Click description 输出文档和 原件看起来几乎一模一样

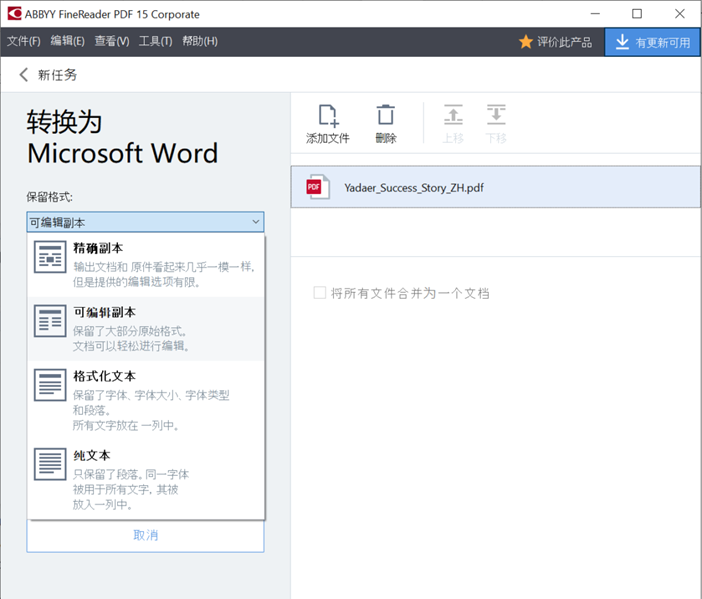coord(164,267)
